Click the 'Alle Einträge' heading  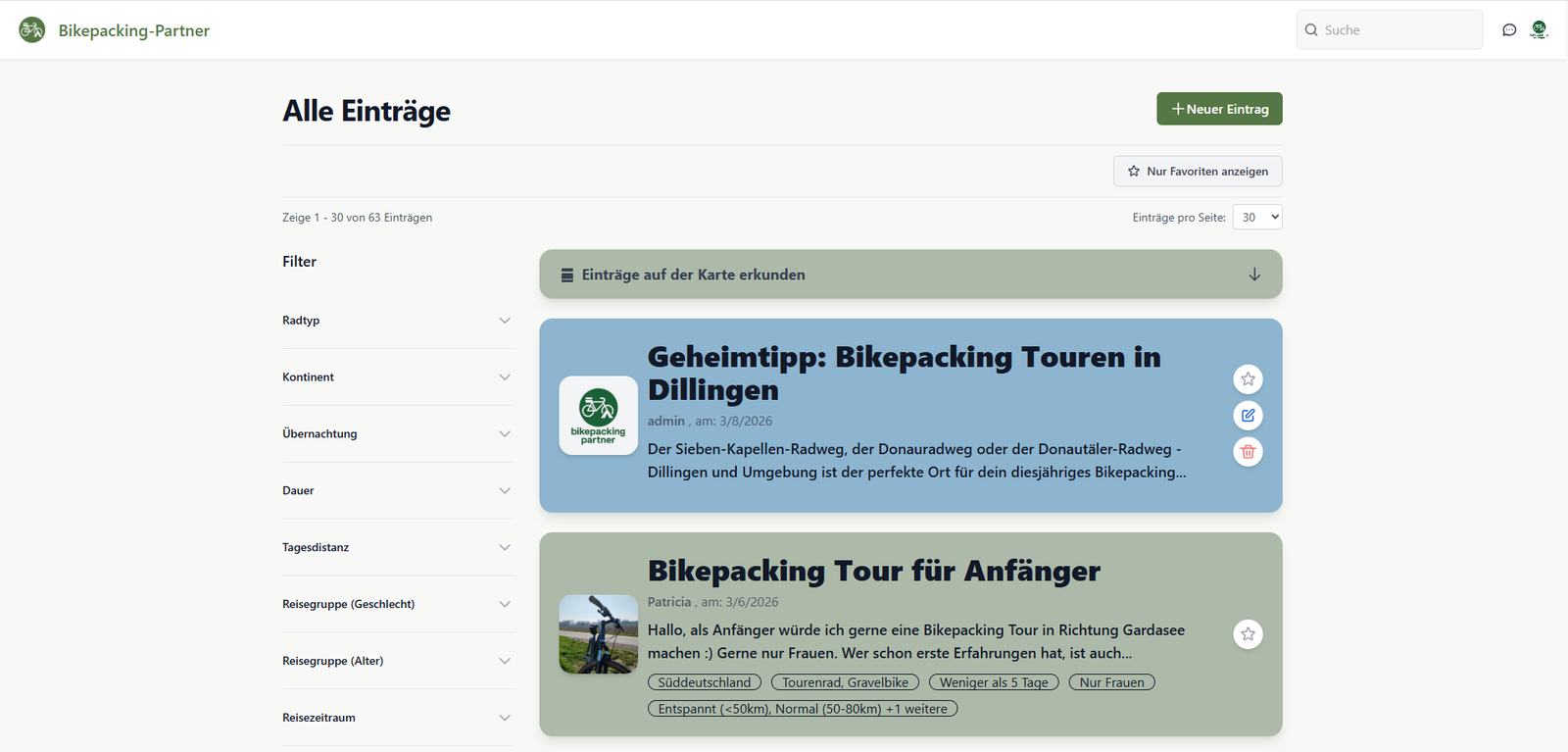pos(367,111)
